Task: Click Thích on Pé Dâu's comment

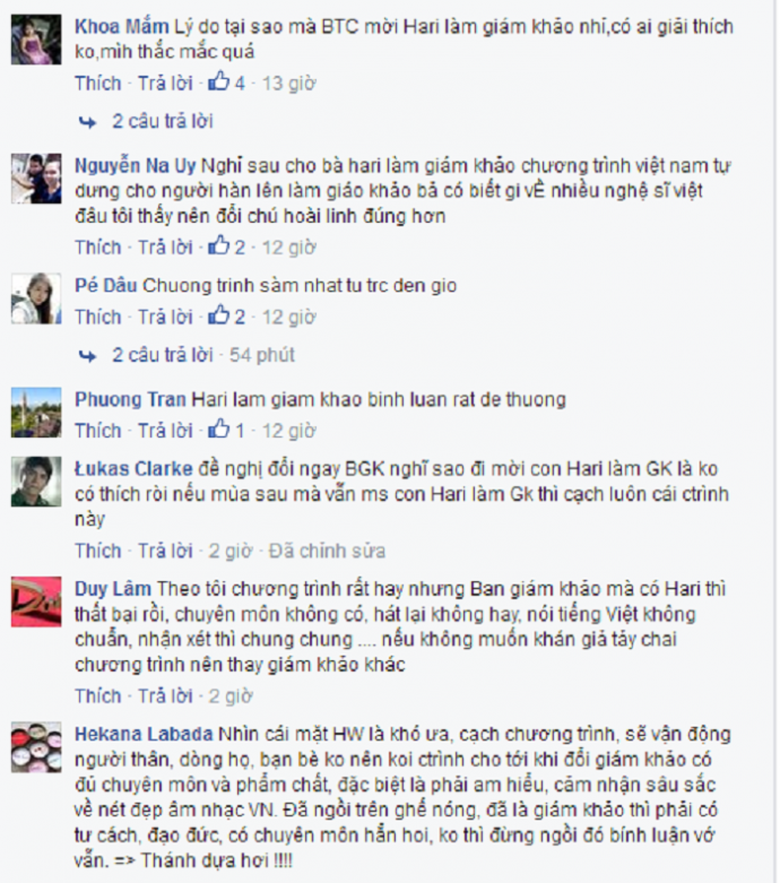Action: (x=98, y=317)
